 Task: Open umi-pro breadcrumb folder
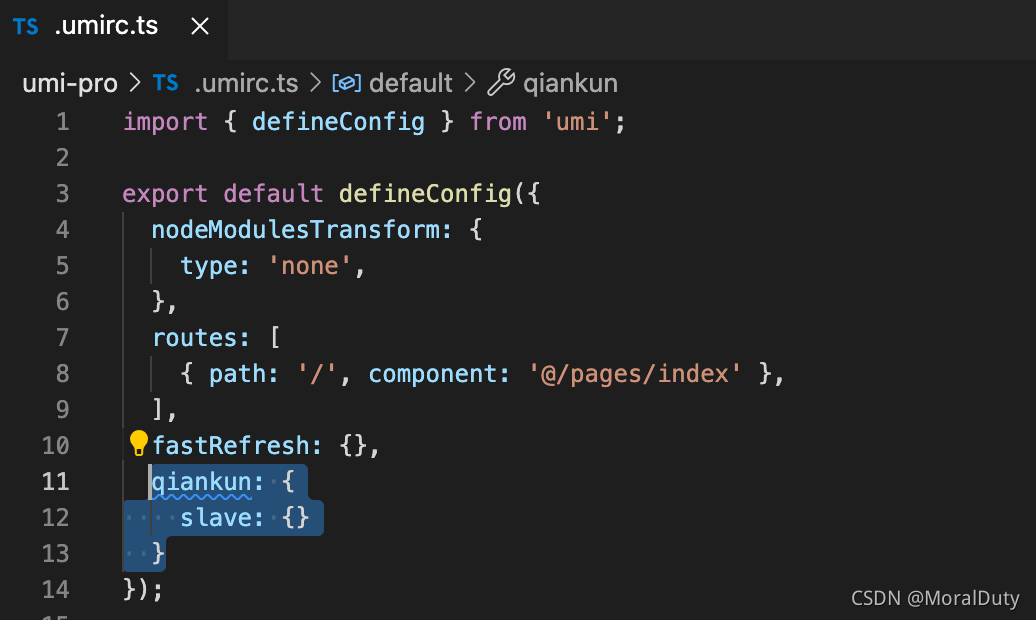70,83
